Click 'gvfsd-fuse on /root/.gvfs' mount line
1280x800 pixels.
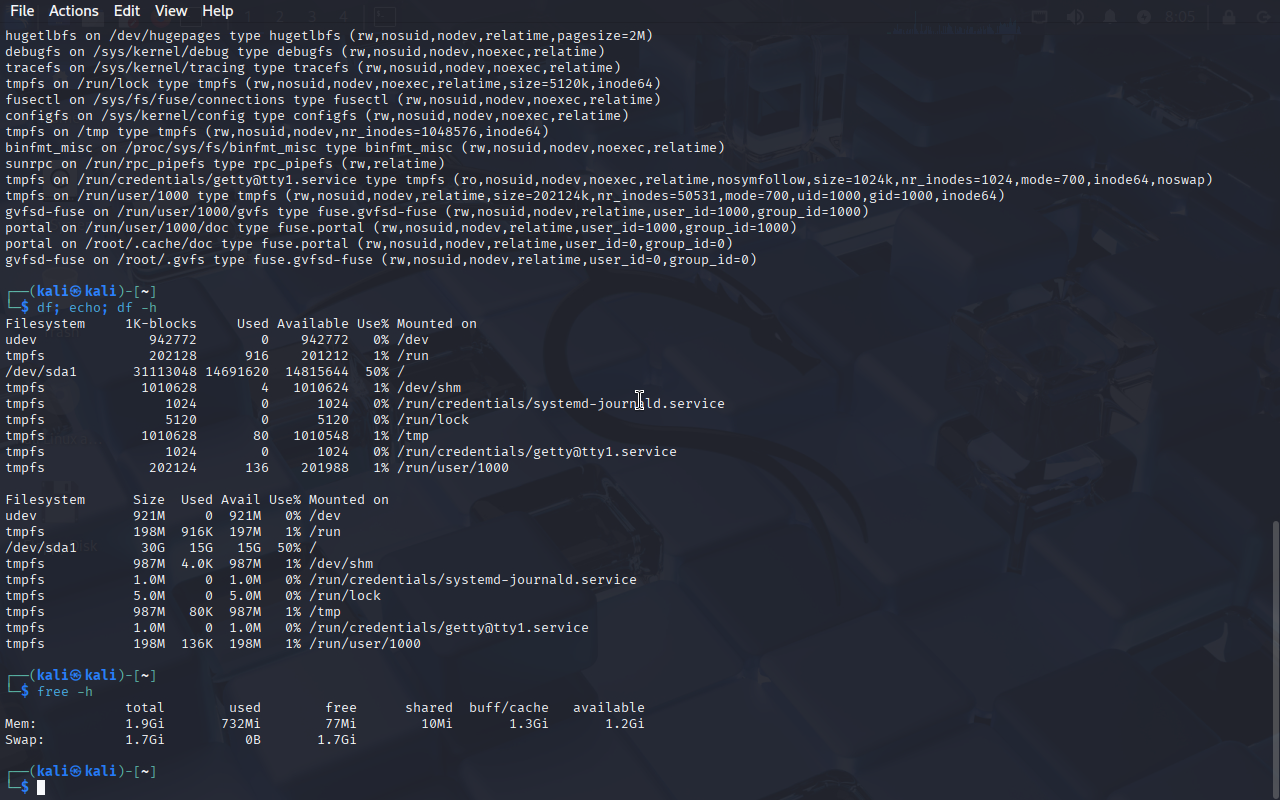click(381, 259)
